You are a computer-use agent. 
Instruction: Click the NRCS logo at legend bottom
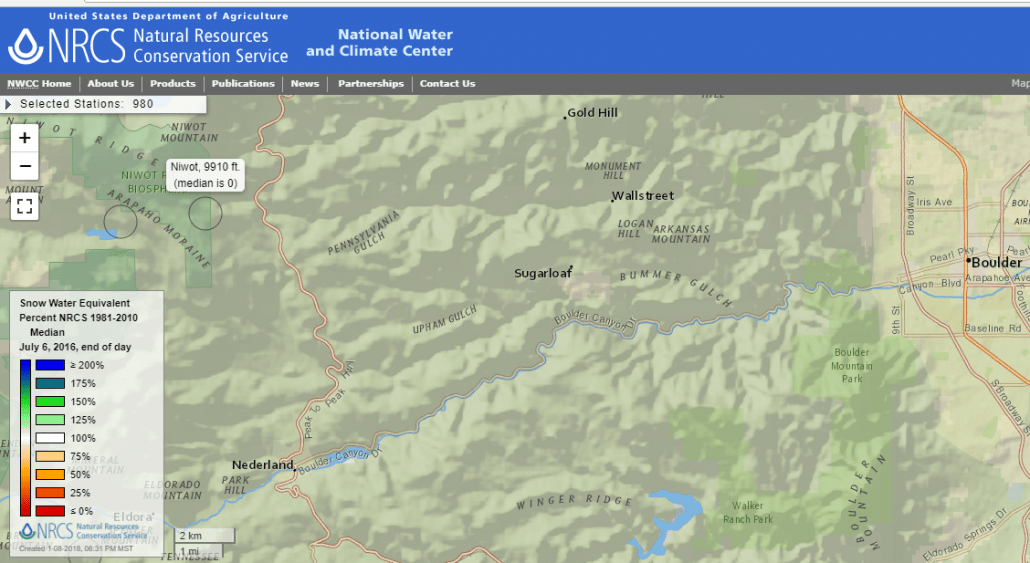pos(83,531)
